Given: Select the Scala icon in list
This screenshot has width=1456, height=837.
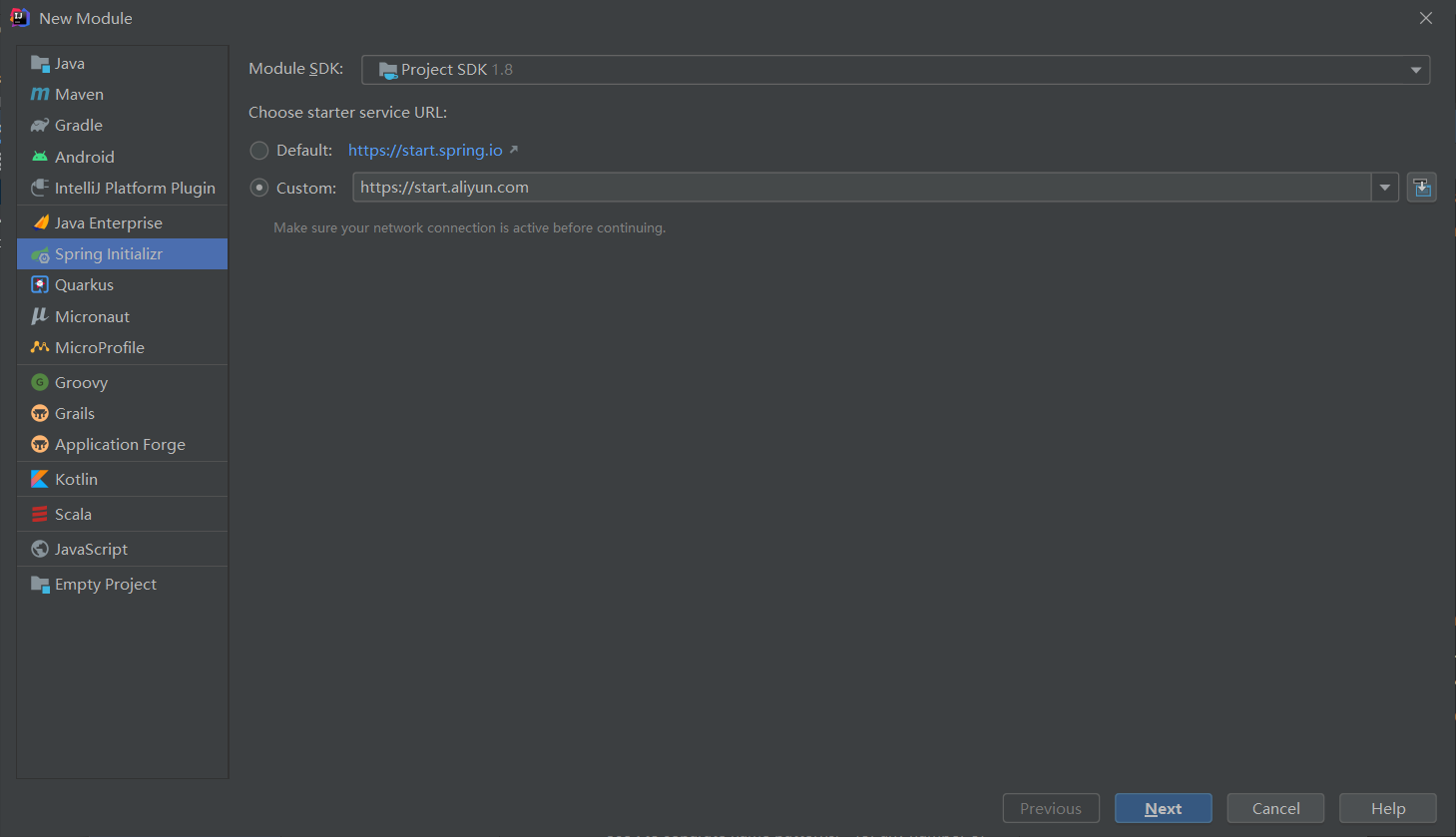Looking at the screenshot, I should 40,514.
